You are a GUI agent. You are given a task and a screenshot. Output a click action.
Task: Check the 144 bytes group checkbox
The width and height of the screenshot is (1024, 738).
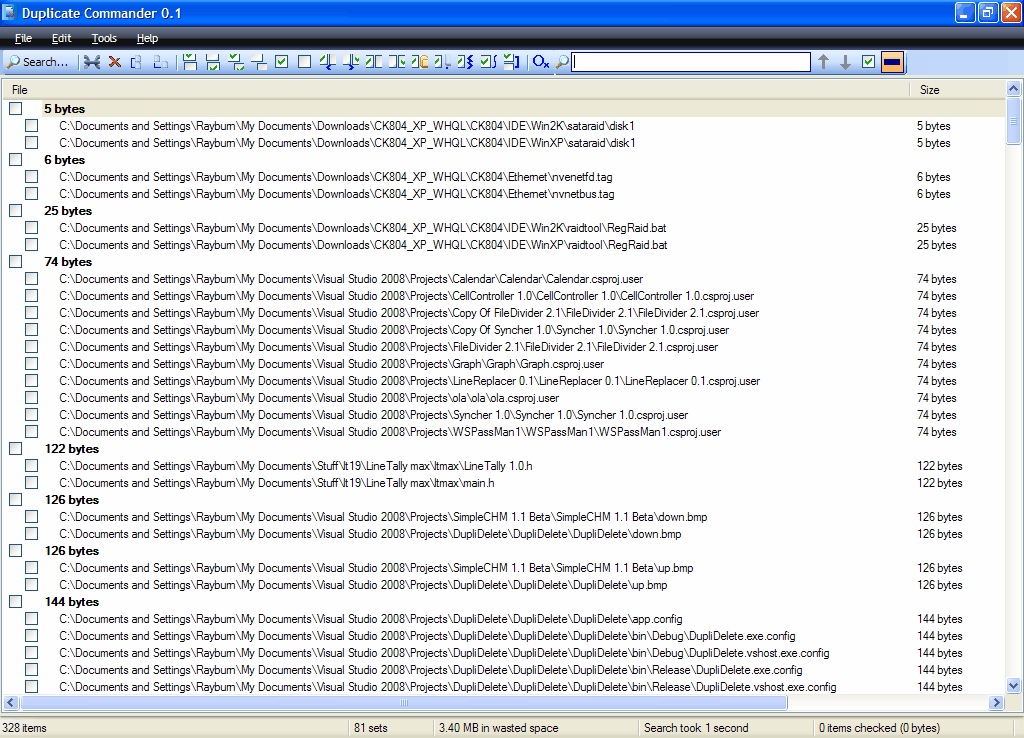click(x=16, y=602)
